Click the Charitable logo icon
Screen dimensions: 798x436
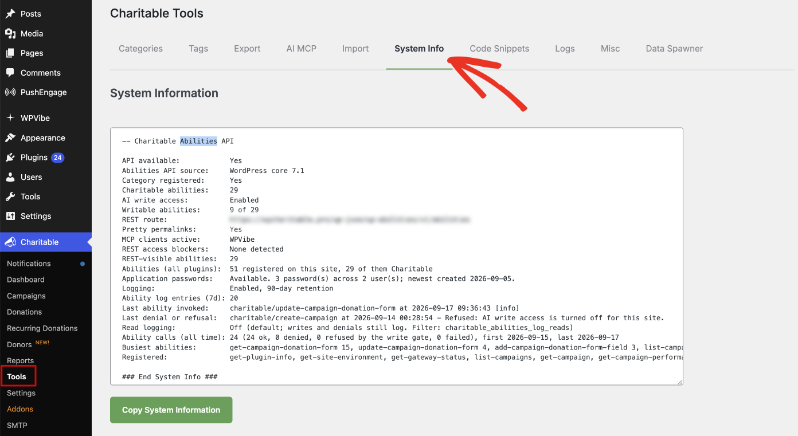10,242
